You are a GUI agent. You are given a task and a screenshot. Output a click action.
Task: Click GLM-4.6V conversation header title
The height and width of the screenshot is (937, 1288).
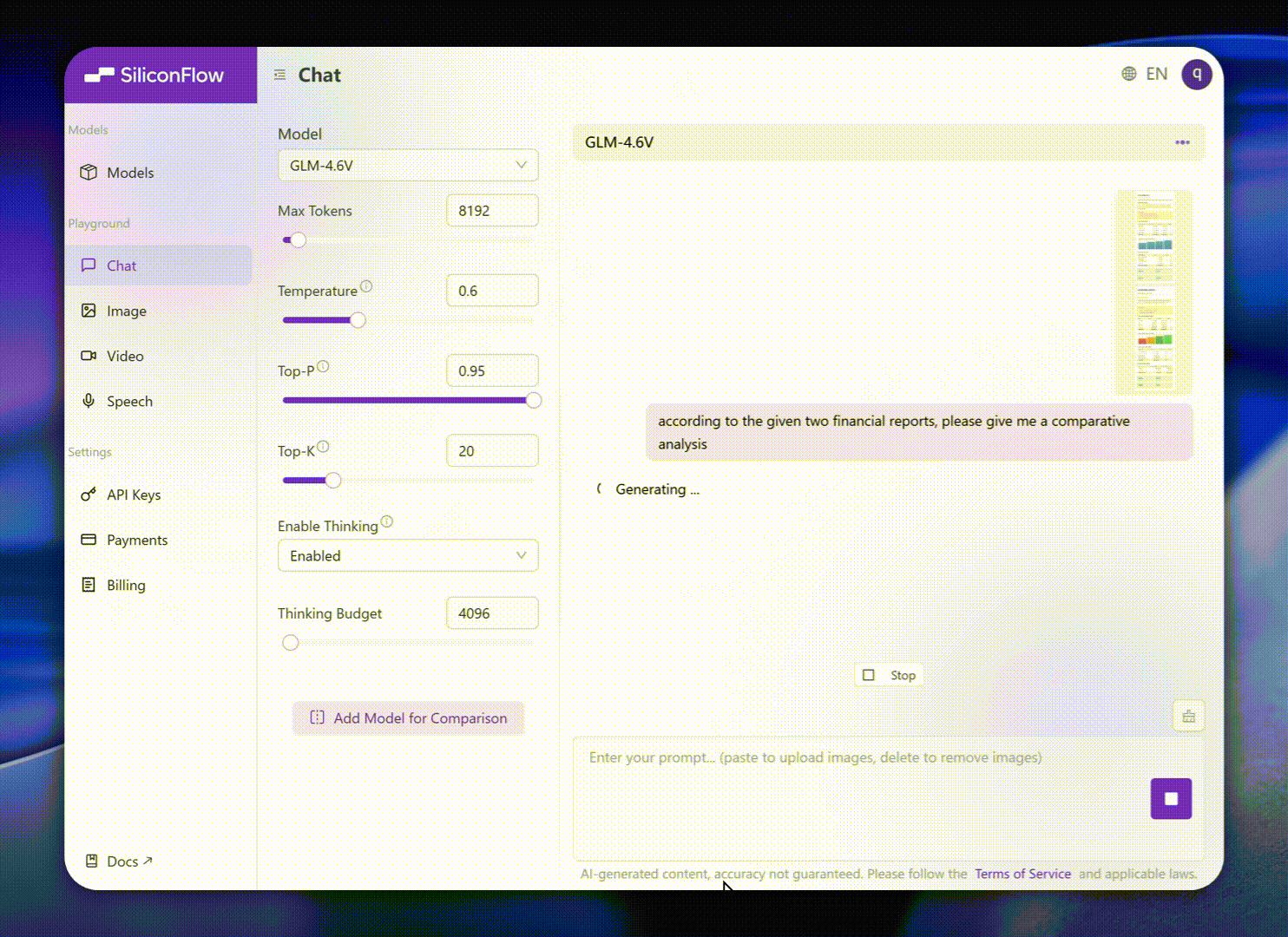[619, 142]
